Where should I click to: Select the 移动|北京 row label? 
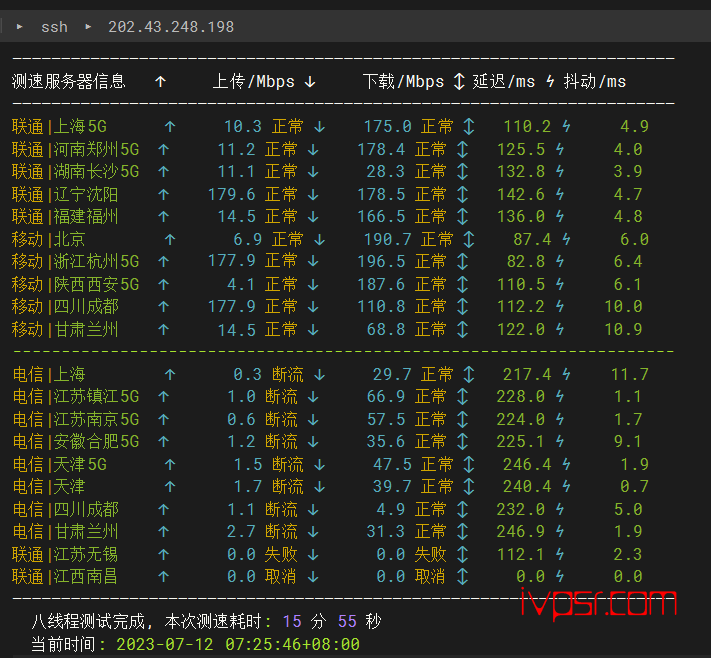[x=49, y=239]
